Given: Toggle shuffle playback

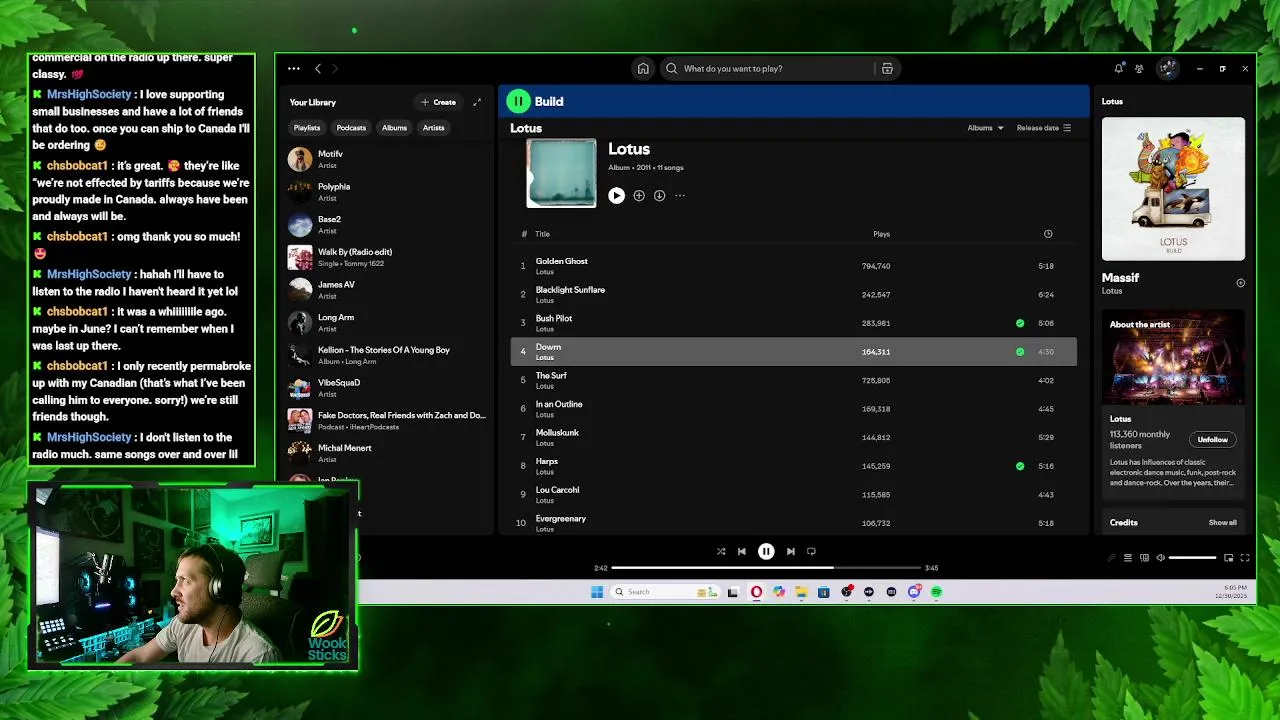Looking at the screenshot, I should tap(721, 551).
